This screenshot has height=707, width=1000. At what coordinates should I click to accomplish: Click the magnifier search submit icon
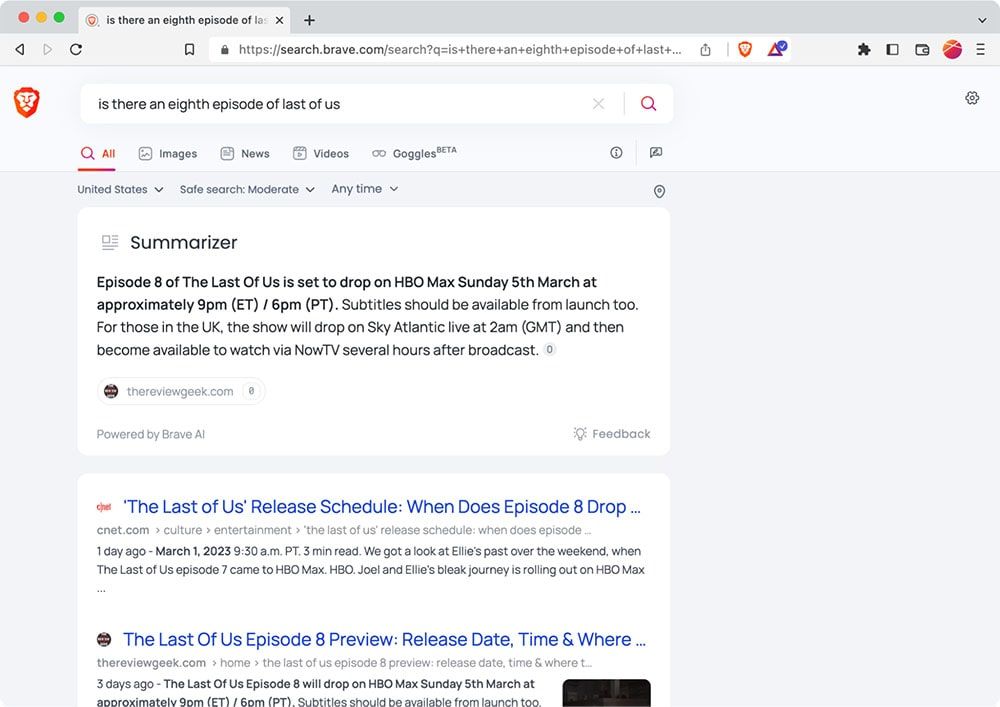pos(648,104)
